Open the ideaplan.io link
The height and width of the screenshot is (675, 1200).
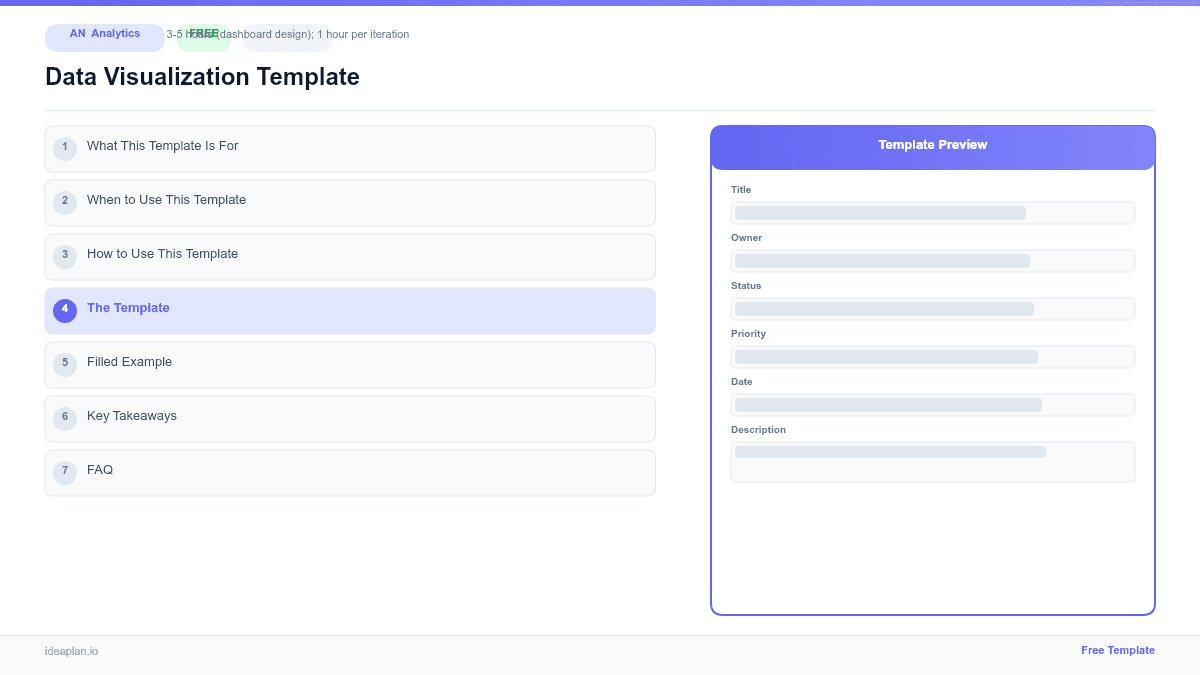(71, 652)
